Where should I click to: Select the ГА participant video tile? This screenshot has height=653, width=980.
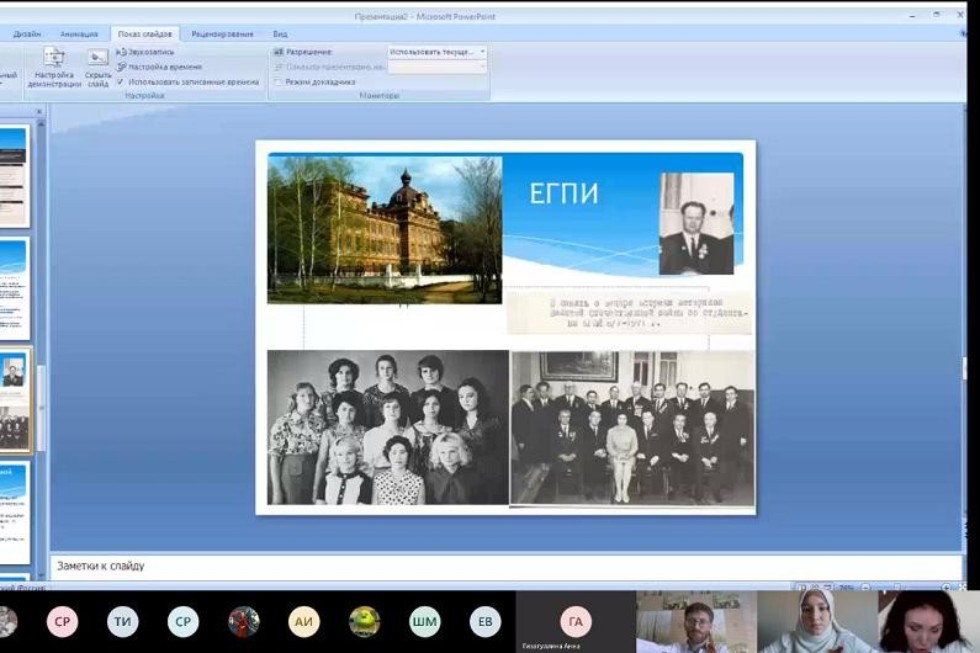point(575,622)
